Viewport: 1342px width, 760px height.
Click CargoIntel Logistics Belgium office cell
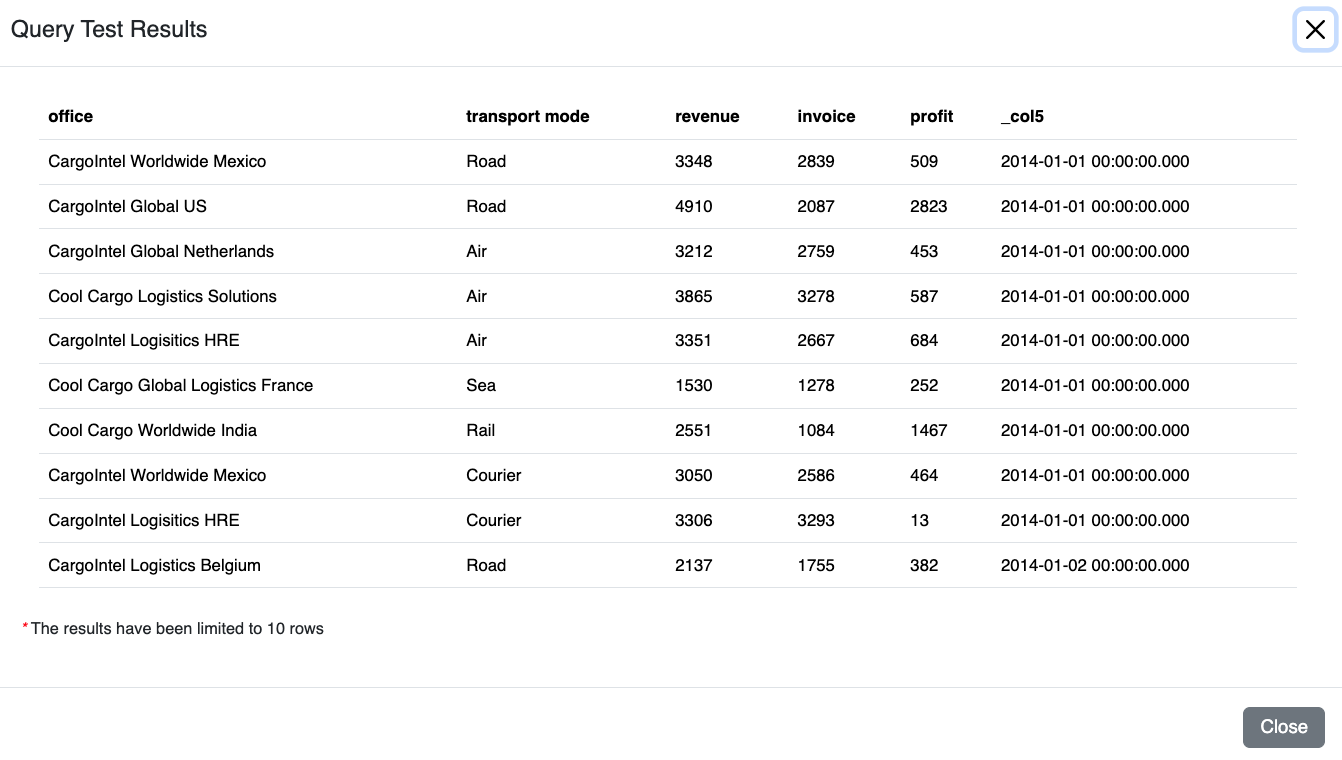click(154, 565)
